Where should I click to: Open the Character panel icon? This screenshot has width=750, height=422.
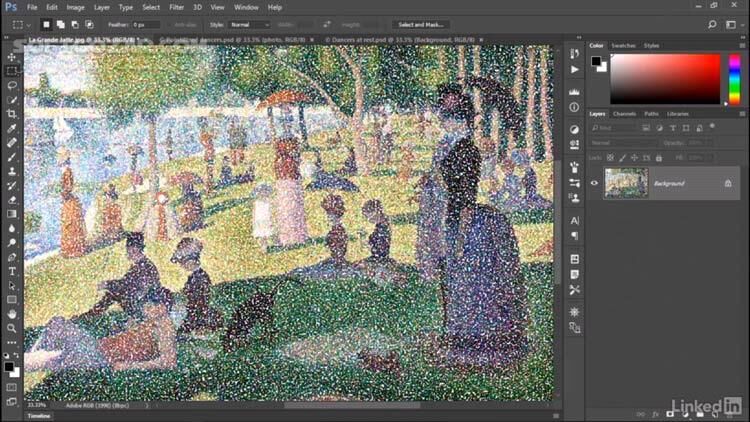574,221
